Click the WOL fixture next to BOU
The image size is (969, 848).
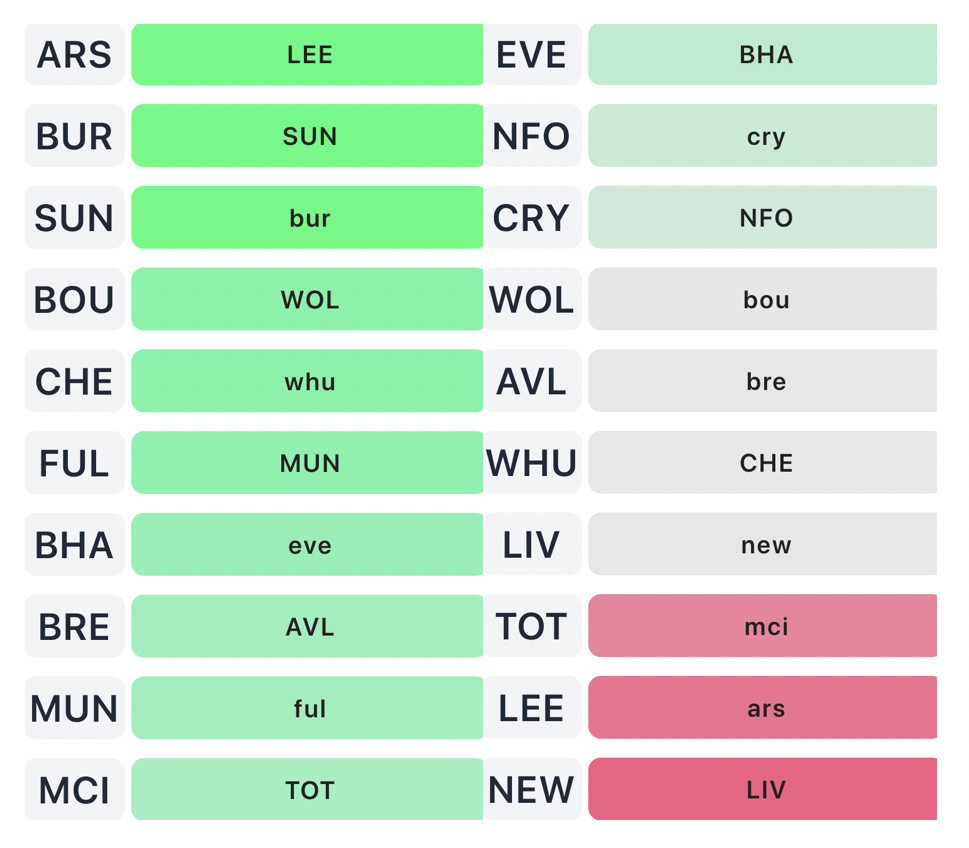(307, 300)
